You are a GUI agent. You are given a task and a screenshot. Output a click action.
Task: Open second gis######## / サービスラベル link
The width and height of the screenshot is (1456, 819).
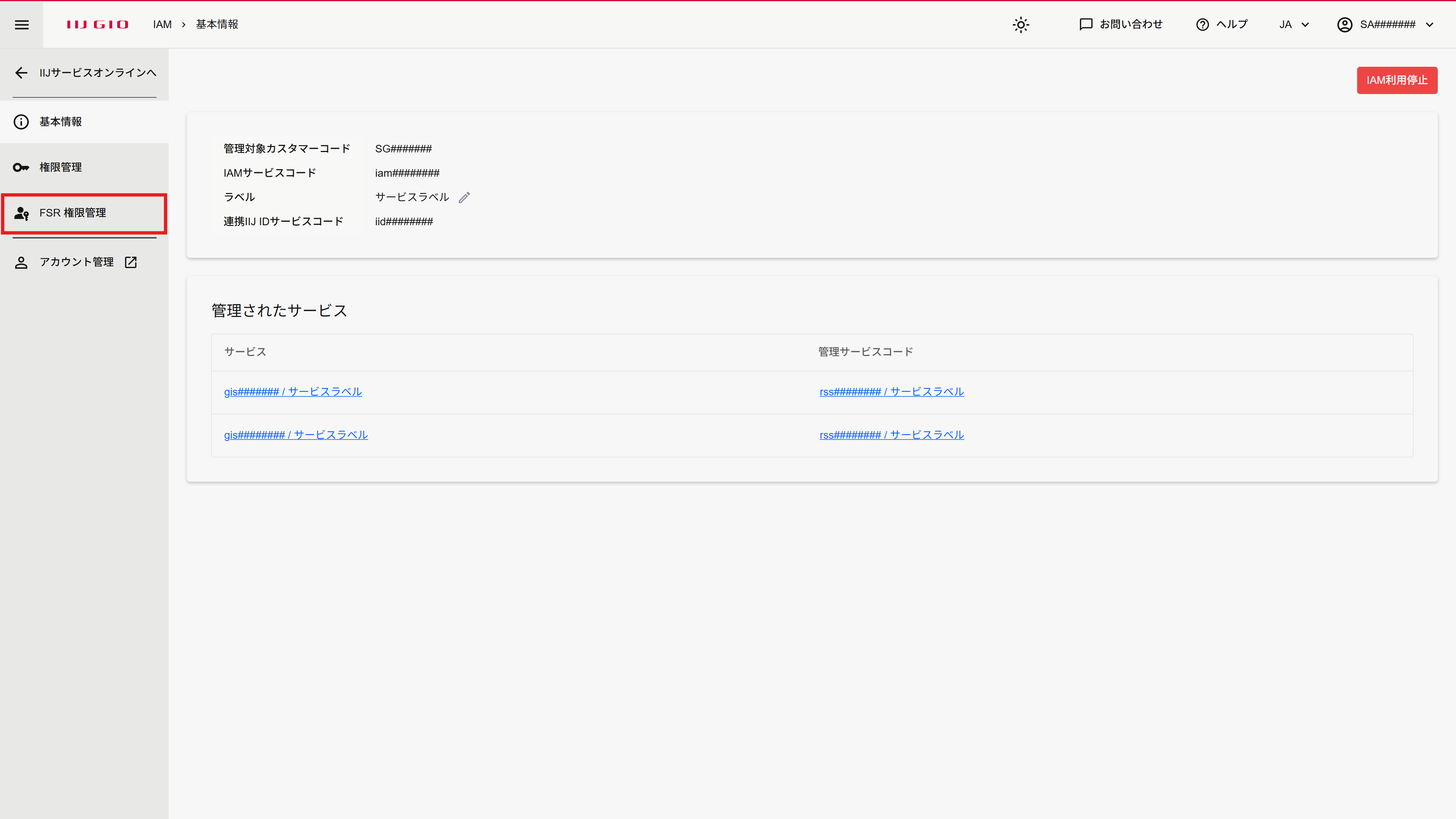click(x=296, y=435)
